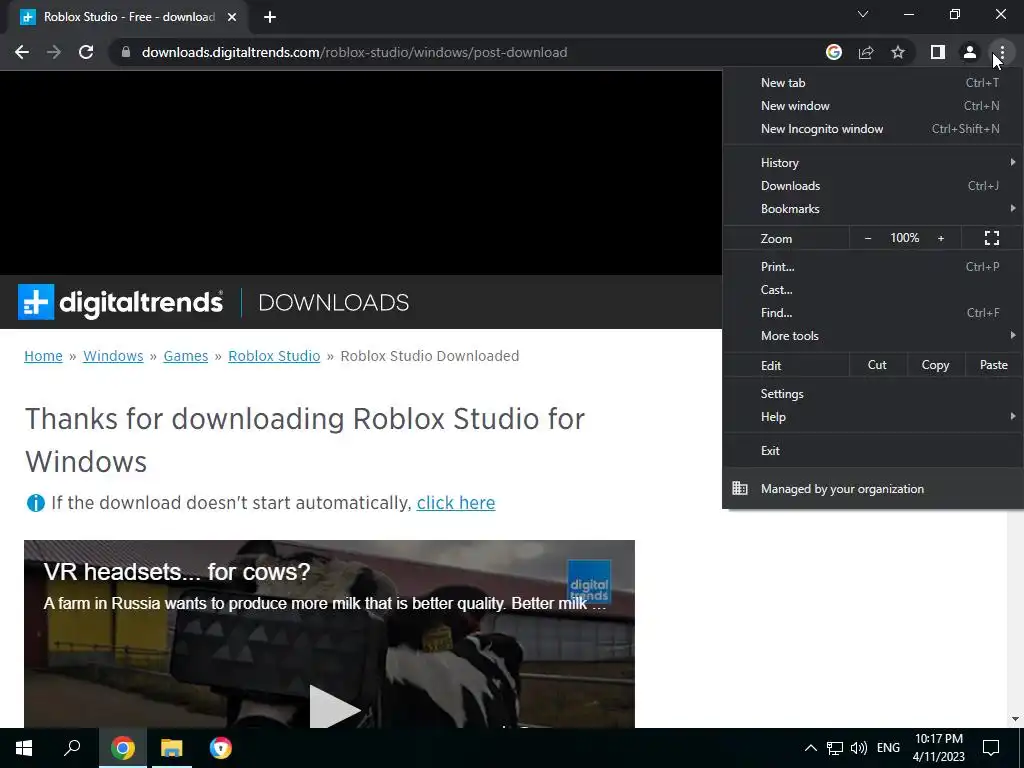Click the Google icon in address bar
The width and height of the screenshot is (1024, 768).
coord(834,52)
